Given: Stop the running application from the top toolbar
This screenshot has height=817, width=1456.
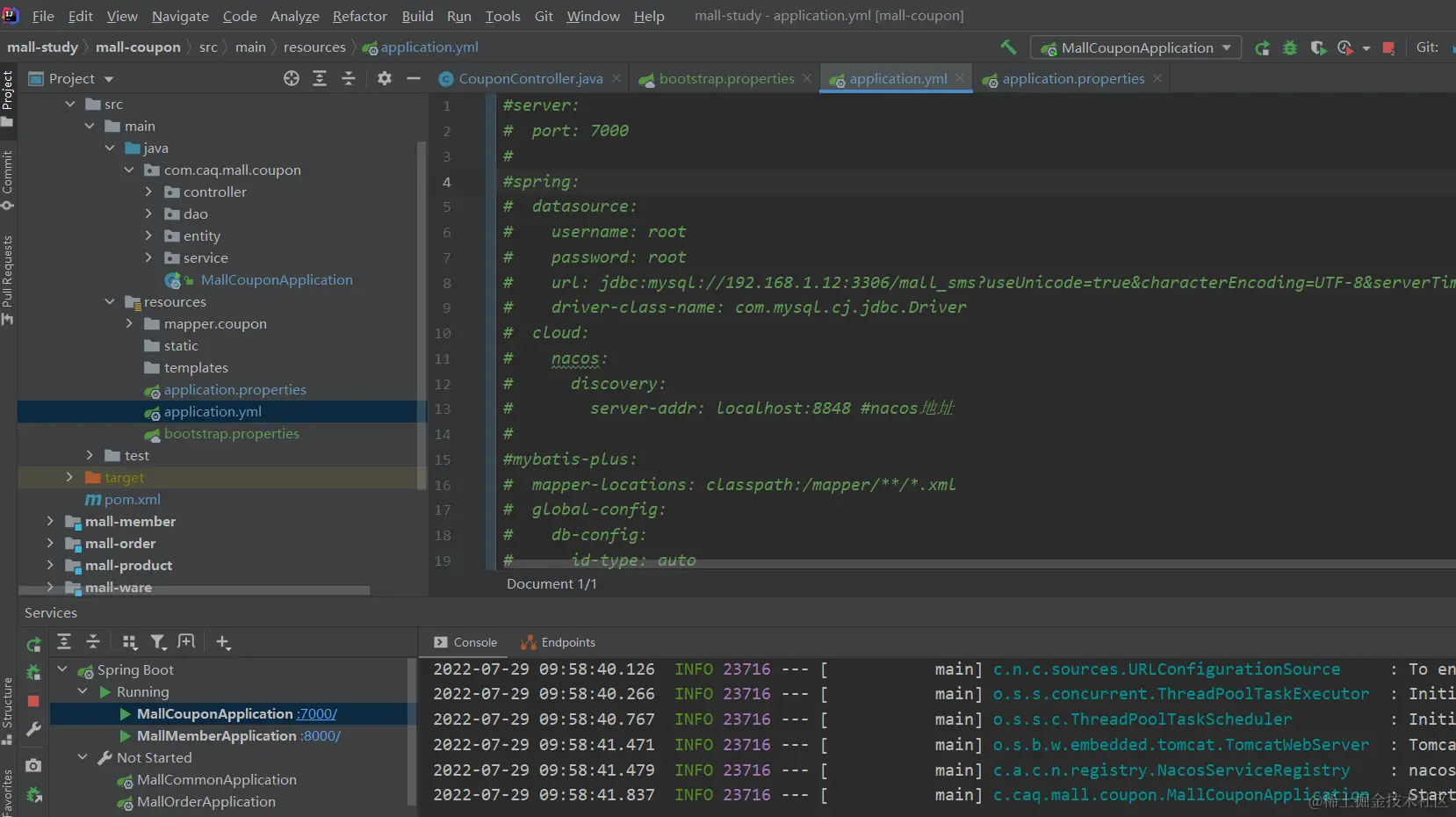Looking at the screenshot, I should 1388,48.
